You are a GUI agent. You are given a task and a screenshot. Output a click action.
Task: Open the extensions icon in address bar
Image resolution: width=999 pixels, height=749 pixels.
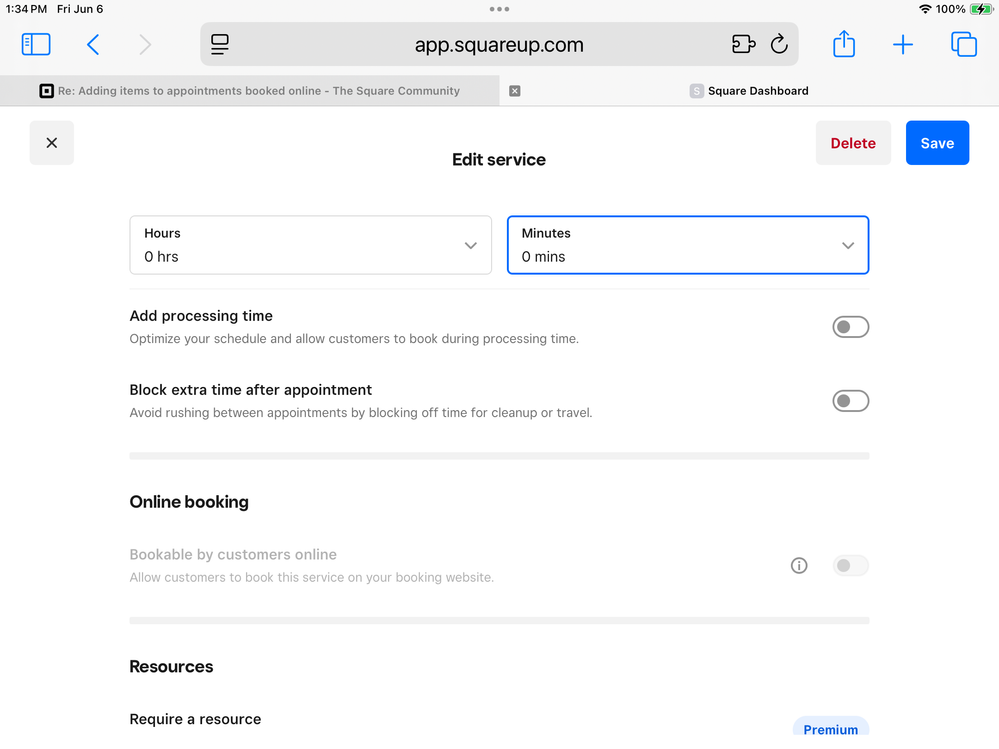[743, 44]
